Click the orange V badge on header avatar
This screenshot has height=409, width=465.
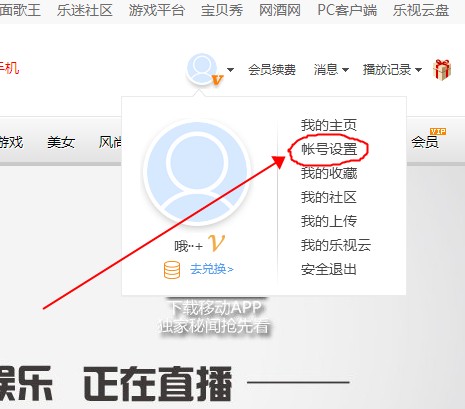point(217,79)
